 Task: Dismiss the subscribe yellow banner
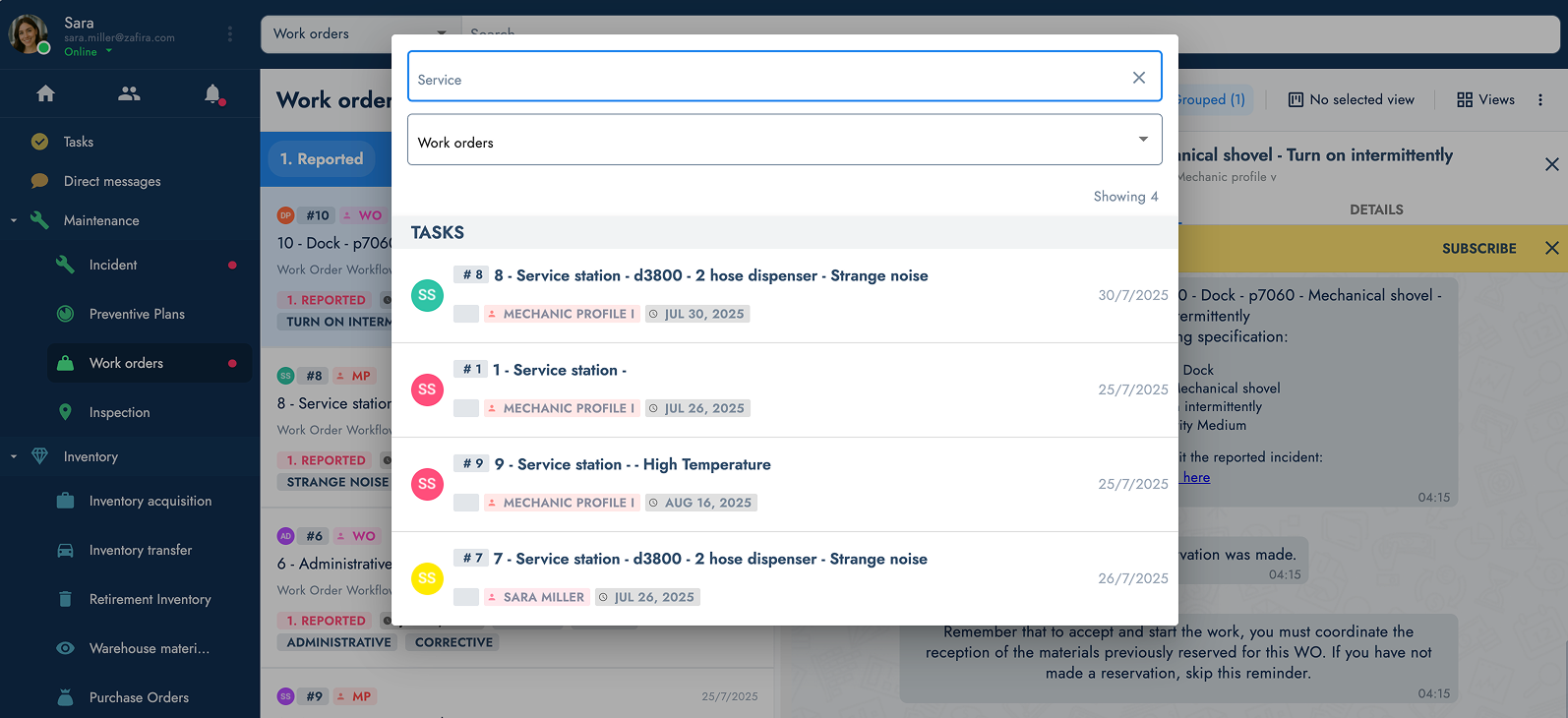[x=1551, y=248]
